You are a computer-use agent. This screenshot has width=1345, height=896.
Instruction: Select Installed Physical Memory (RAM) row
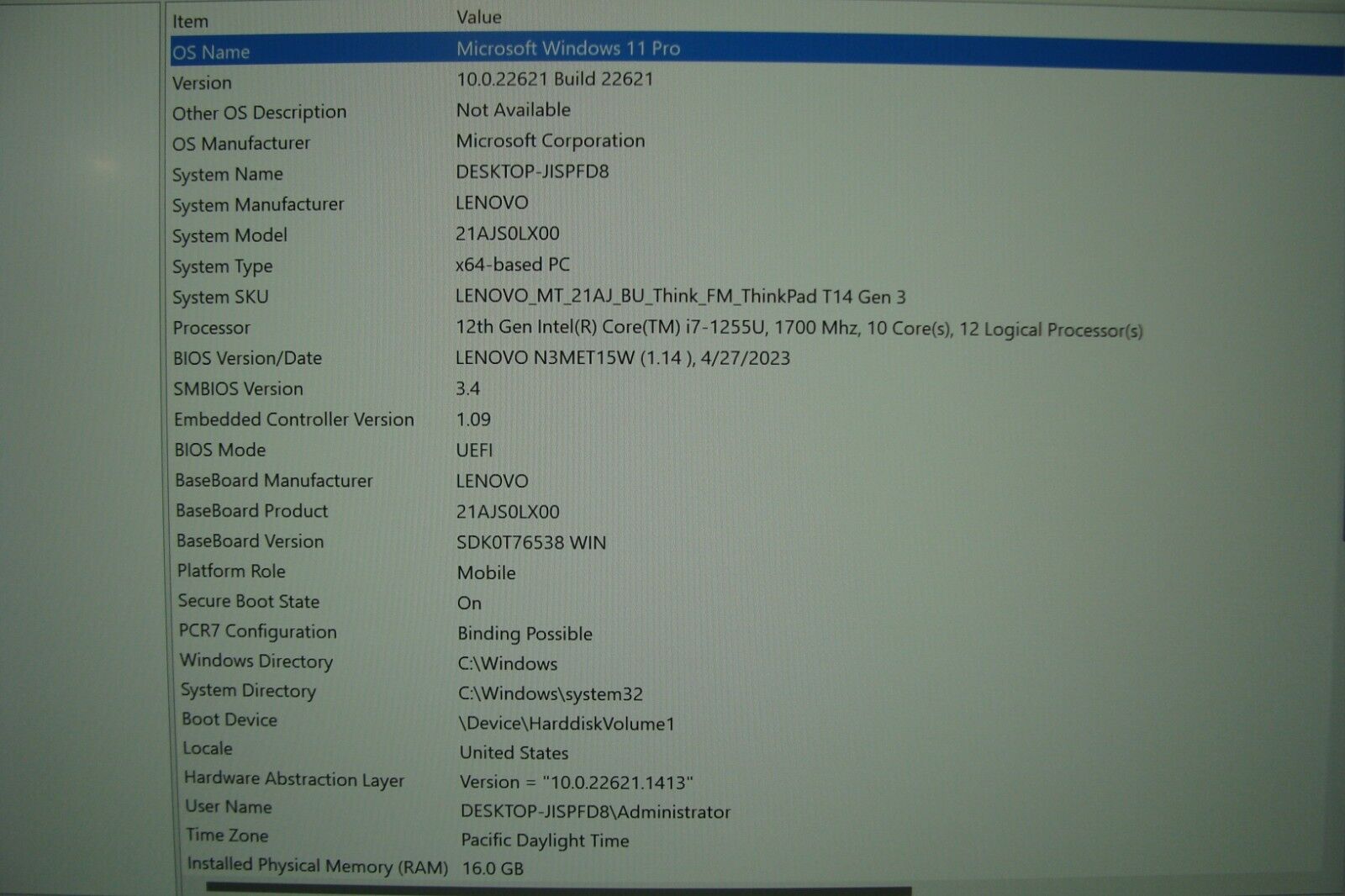click(318, 866)
